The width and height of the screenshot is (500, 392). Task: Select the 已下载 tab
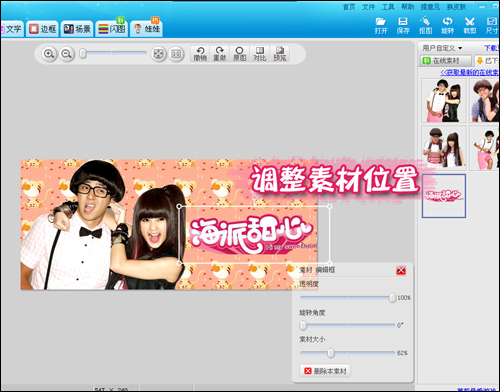tap(487, 61)
